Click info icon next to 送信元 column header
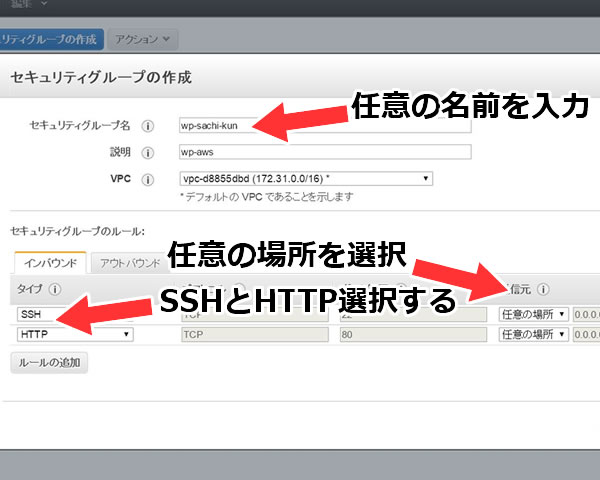The height and width of the screenshot is (480, 600). (543, 289)
